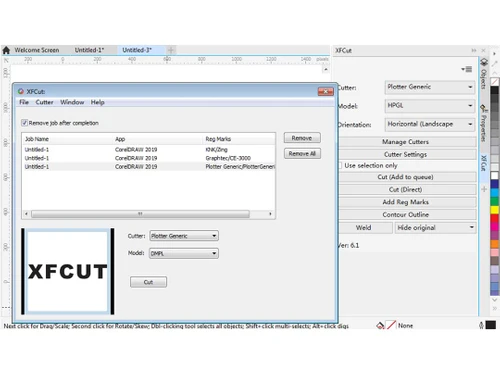Open docker Cutter dropdown Plotter Generic
The image size is (500, 375).
pos(430,87)
